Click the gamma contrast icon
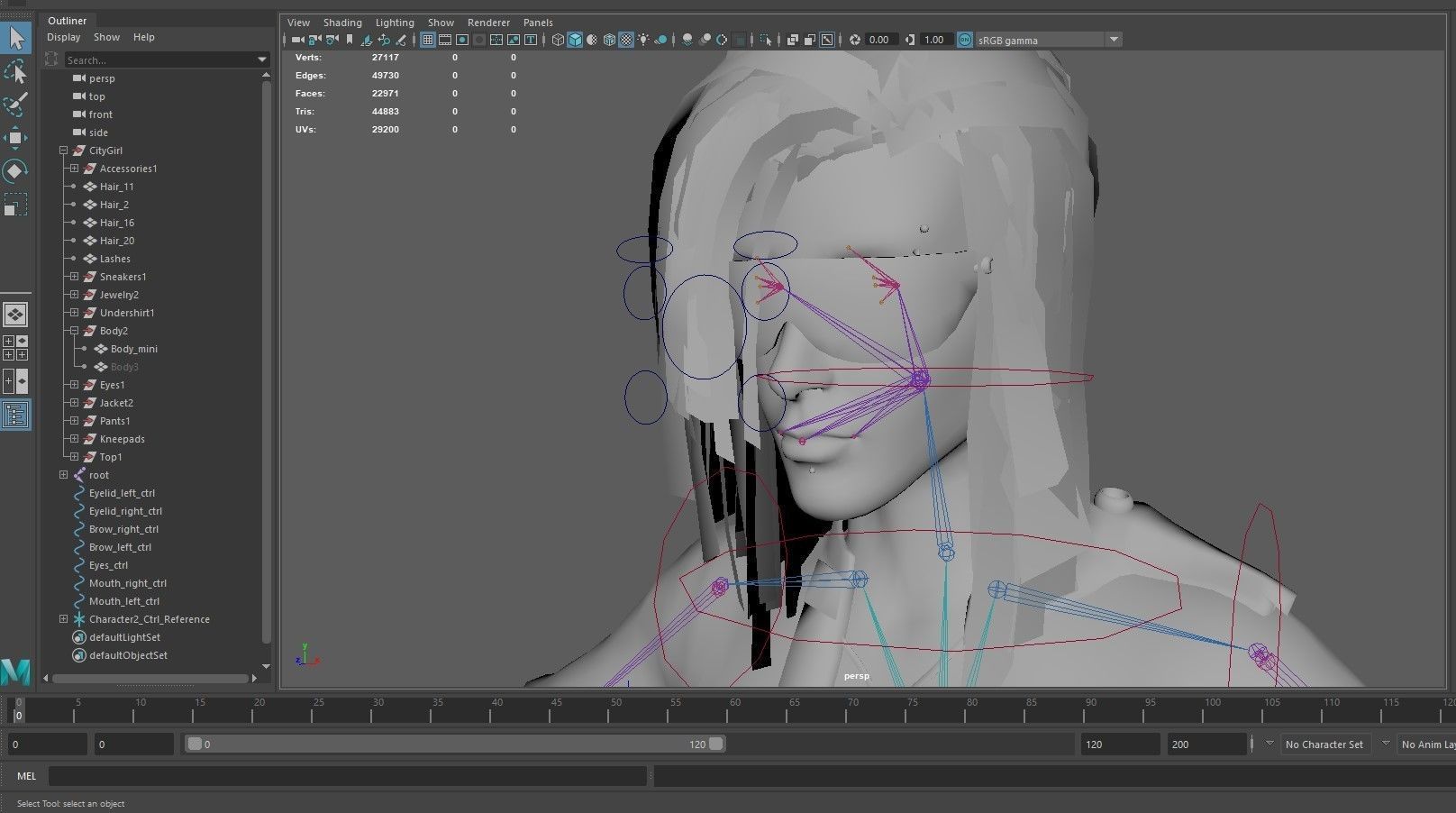1456x813 pixels. coord(910,40)
